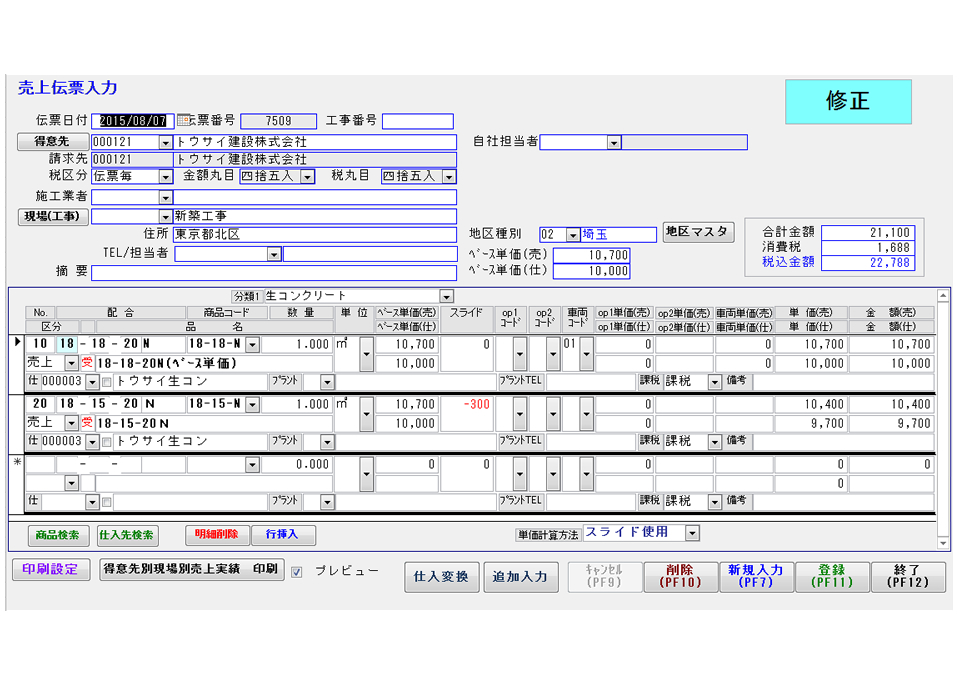Click the 地区マスタ button

[x=698, y=233]
